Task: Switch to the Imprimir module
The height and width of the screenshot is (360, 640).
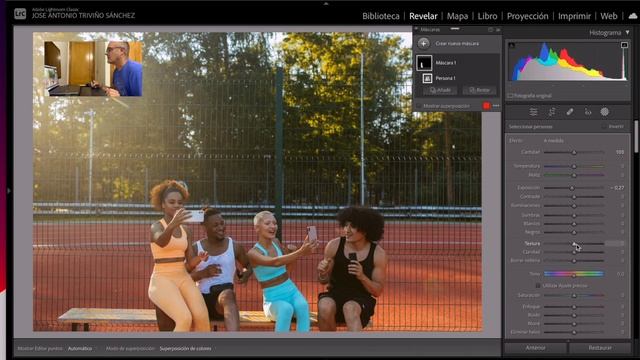Action: tap(574, 16)
